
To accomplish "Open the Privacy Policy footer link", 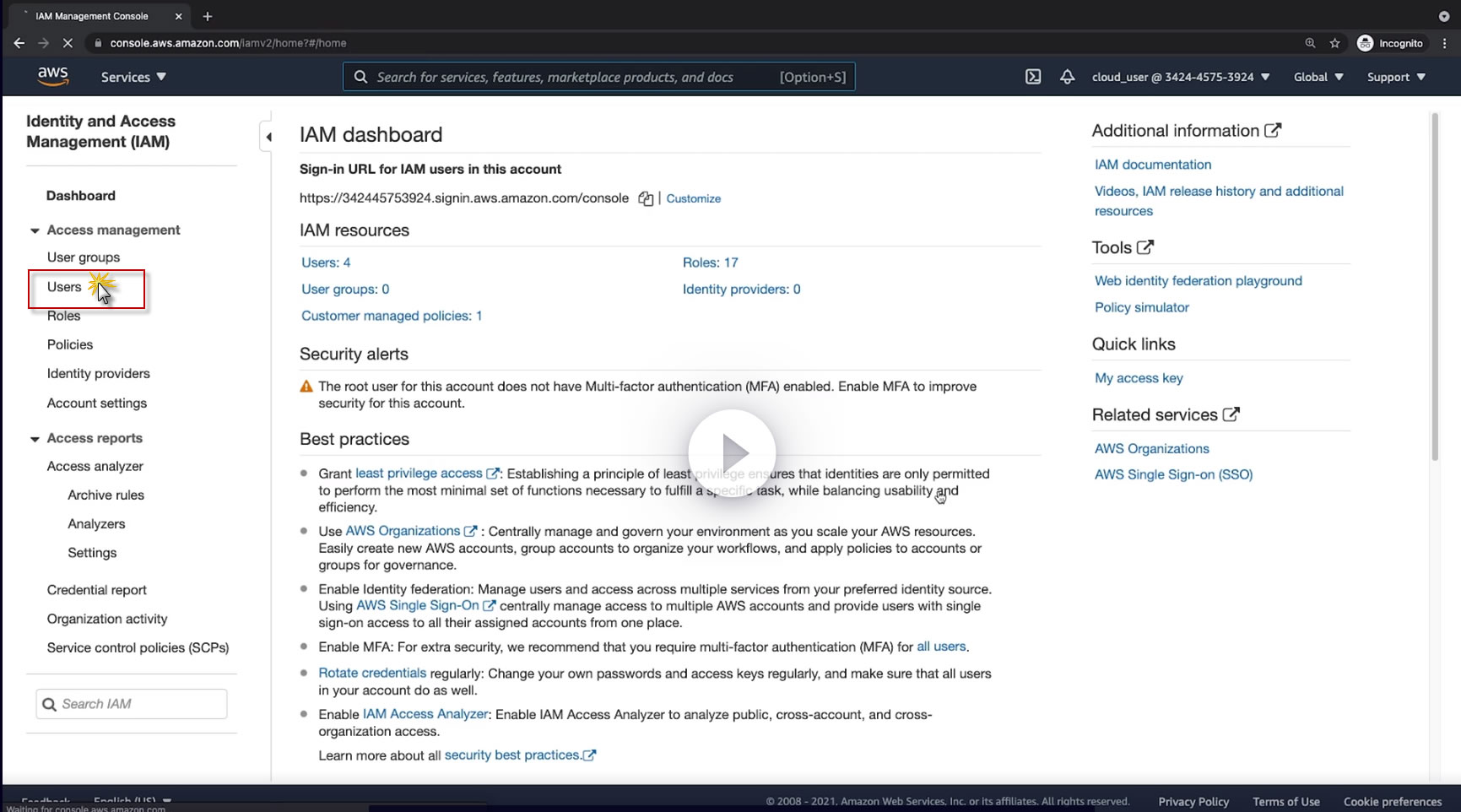I will coord(1193,801).
